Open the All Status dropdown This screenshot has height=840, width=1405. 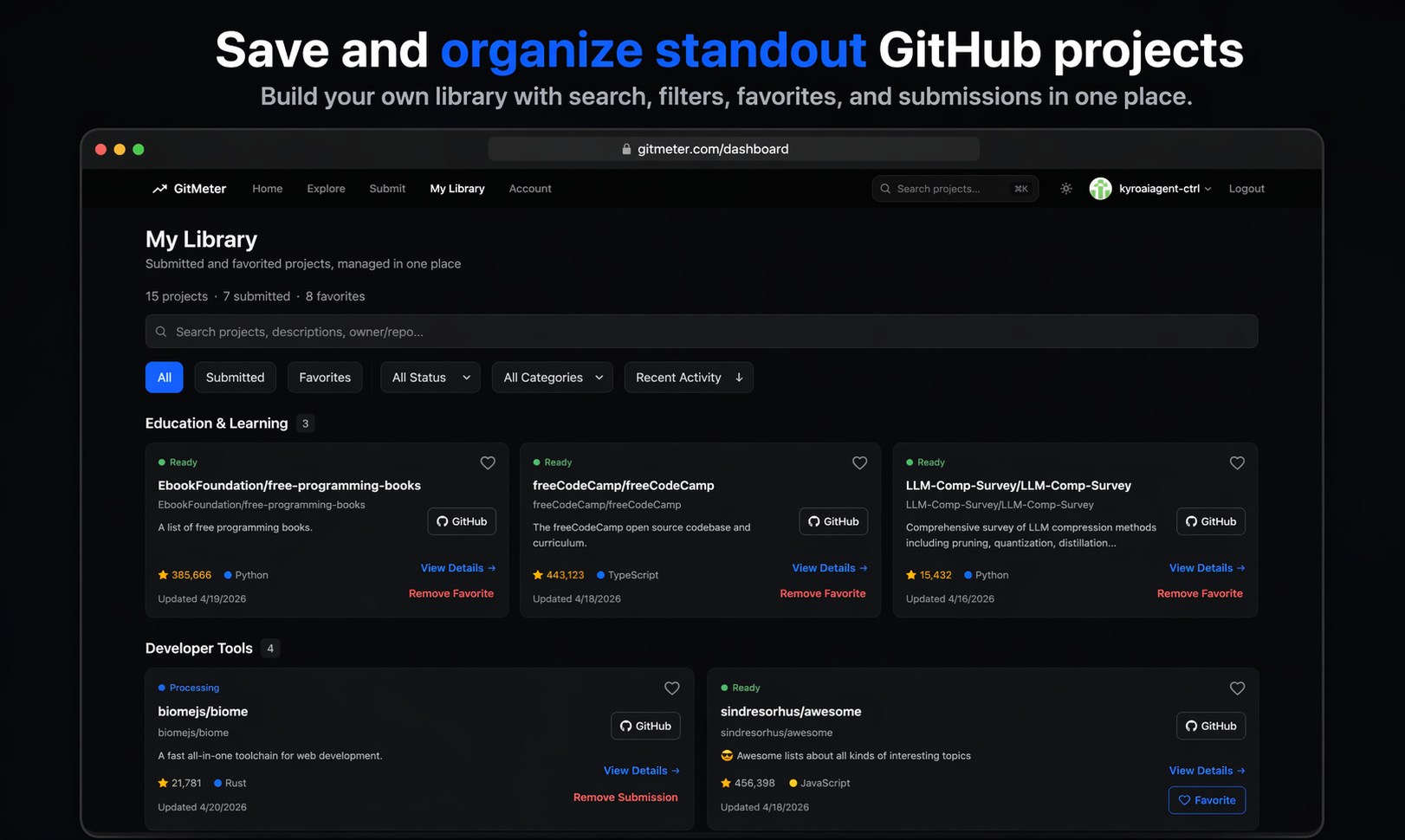coord(431,378)
